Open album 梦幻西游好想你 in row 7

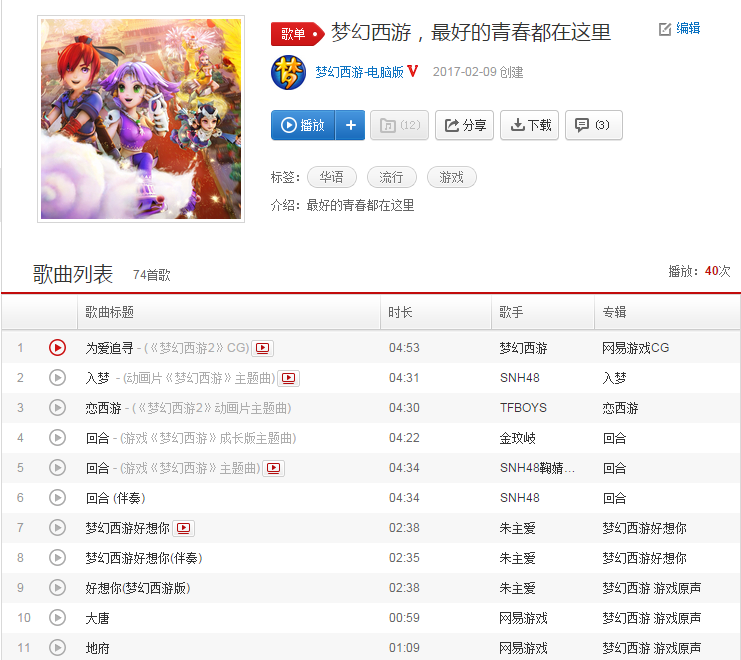tap(644, 528)
